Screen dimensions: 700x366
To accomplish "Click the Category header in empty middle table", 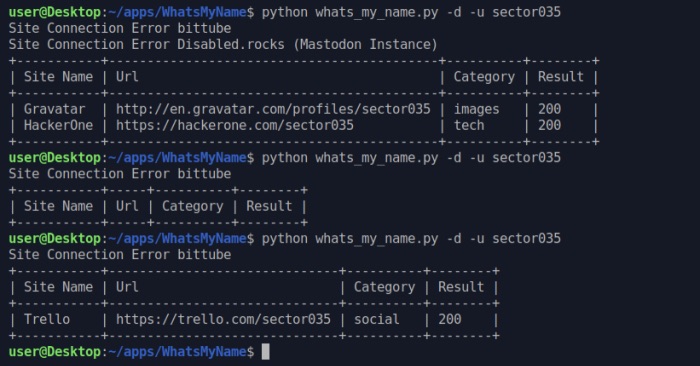I will 192,206.
